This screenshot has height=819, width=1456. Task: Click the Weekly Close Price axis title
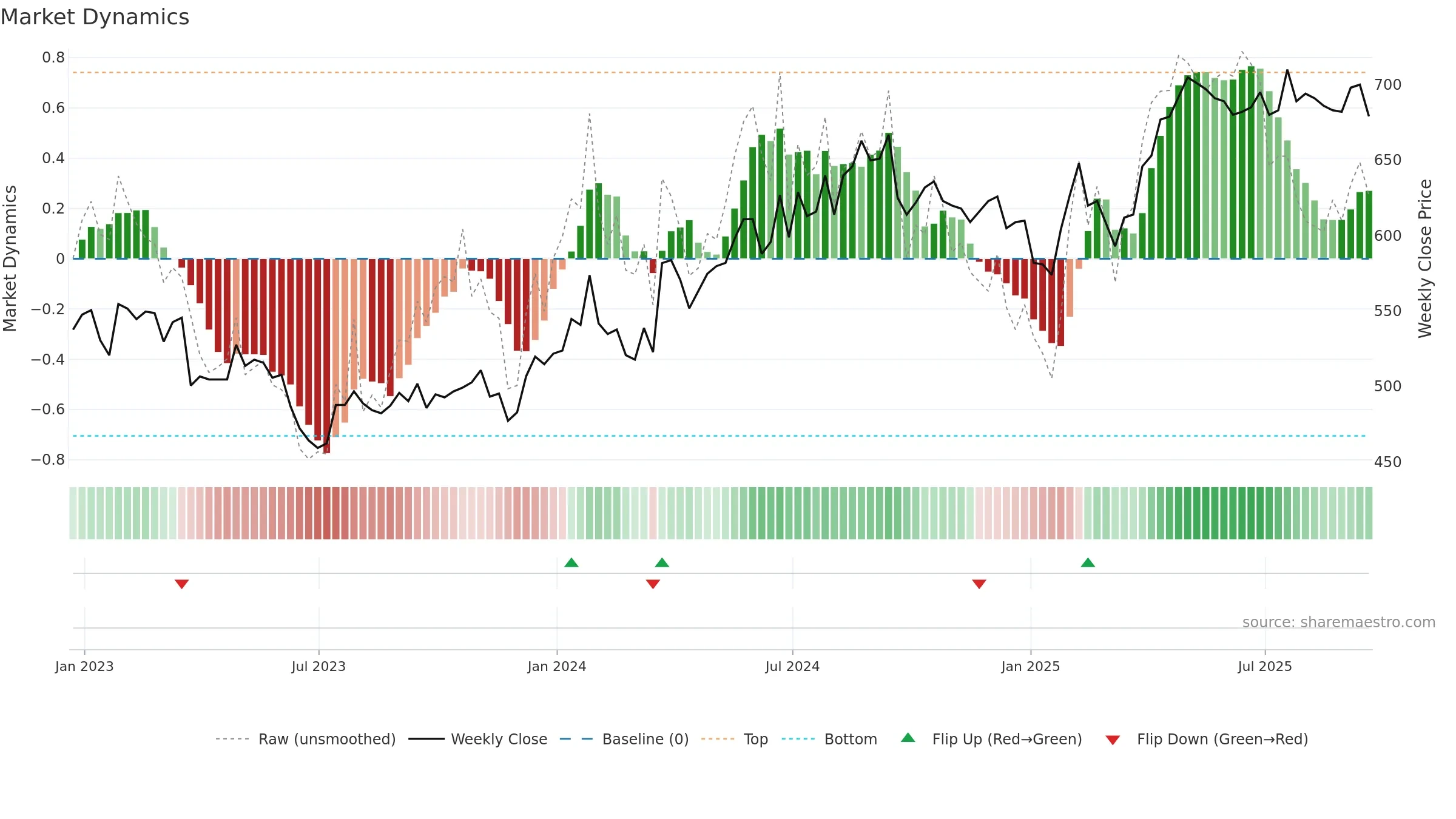click(x=1425, y=258)
